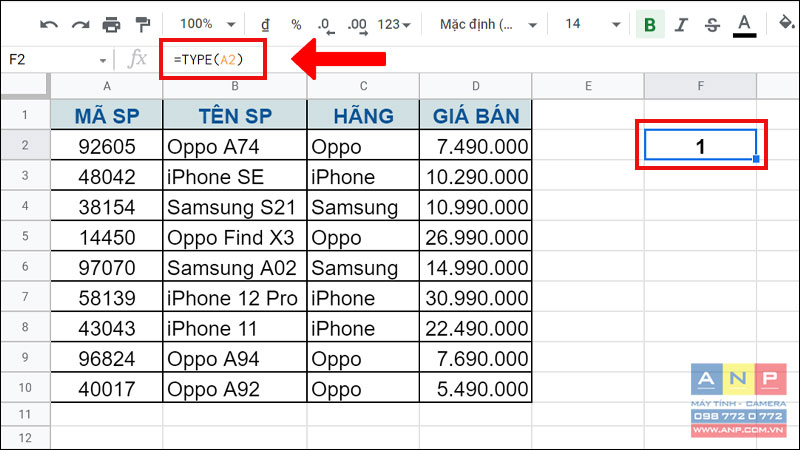Select the Samsung A02 cell
Screen dimensions: 800x450
pos(235,267)
